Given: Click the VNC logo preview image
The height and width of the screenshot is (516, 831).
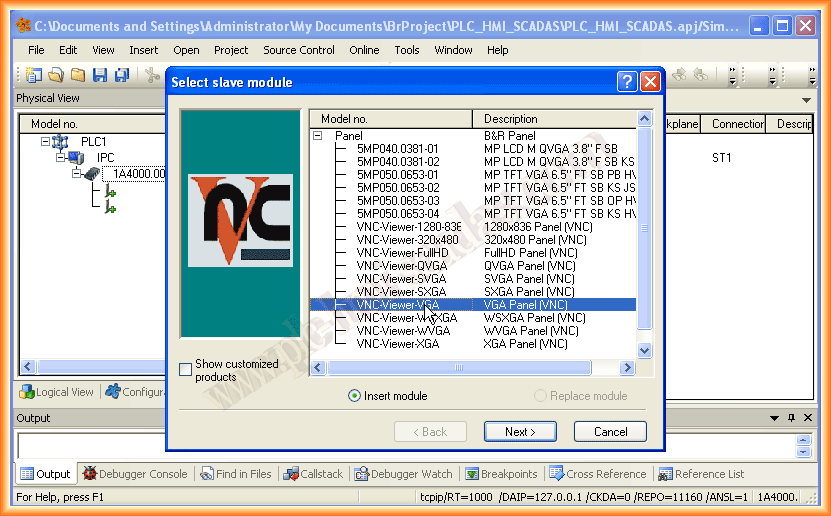Looking at the screenshot, I should (240, 221).
